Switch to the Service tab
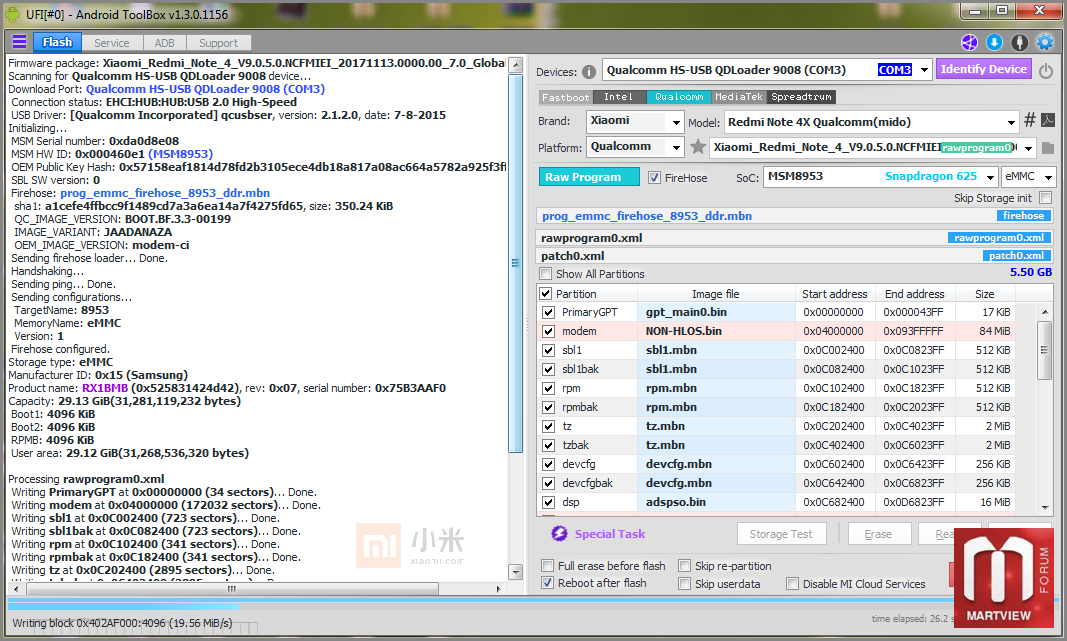Screen dimensions: 1067x641 tap(112, 43)
